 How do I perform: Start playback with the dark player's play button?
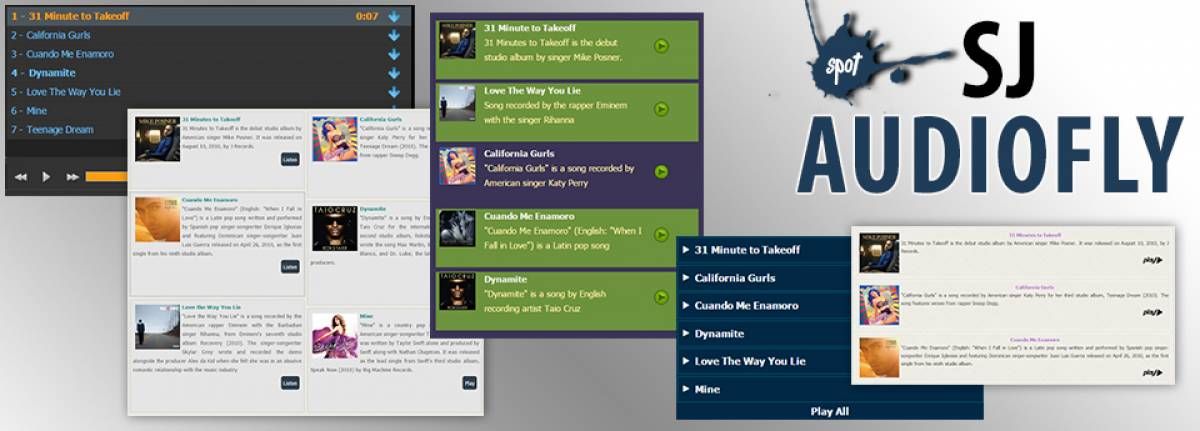(x=46, y=177)
